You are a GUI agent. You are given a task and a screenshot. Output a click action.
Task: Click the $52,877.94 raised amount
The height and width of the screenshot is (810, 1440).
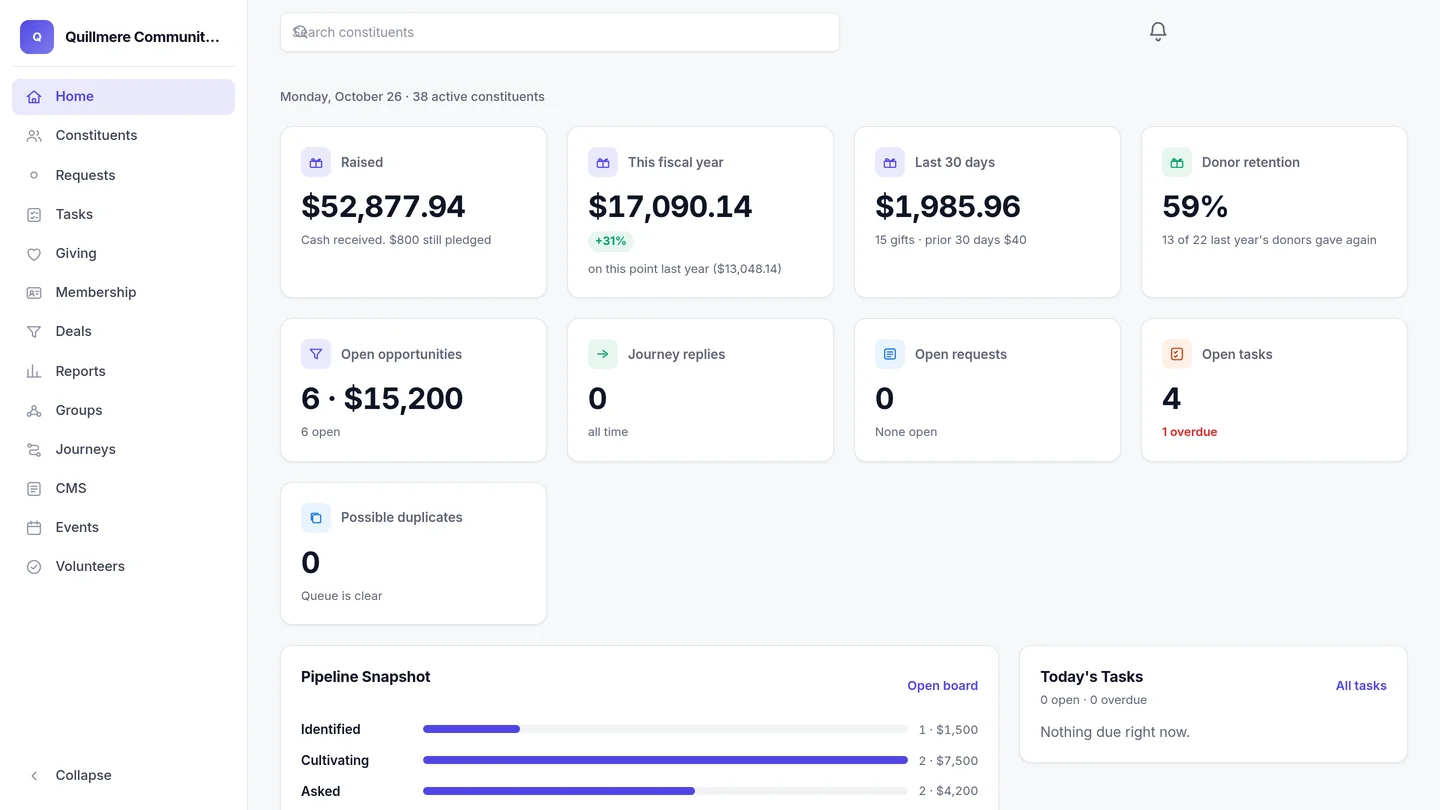[x=383, y=206]
